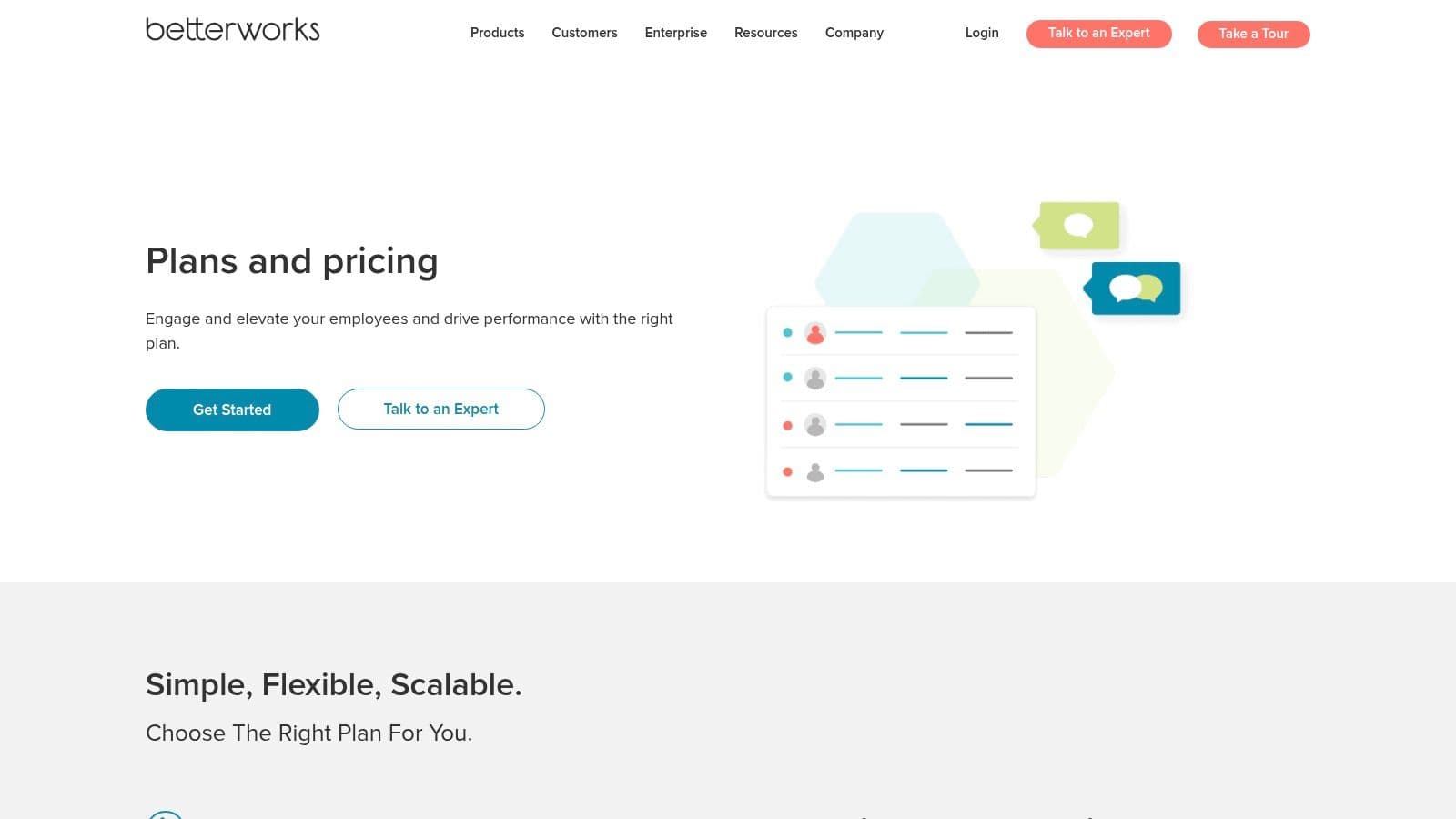This screenshot has height=819, width=1456.
Task: Click the red status dot in the last row
Action: 787,471
